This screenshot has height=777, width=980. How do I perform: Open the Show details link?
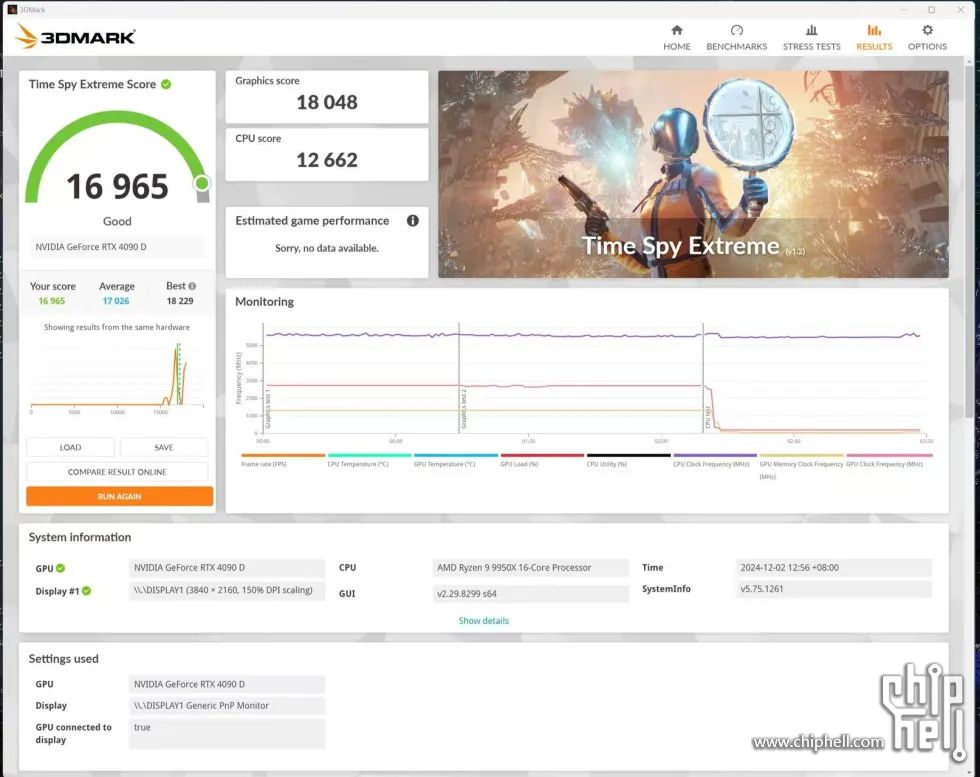pos(483,621)
